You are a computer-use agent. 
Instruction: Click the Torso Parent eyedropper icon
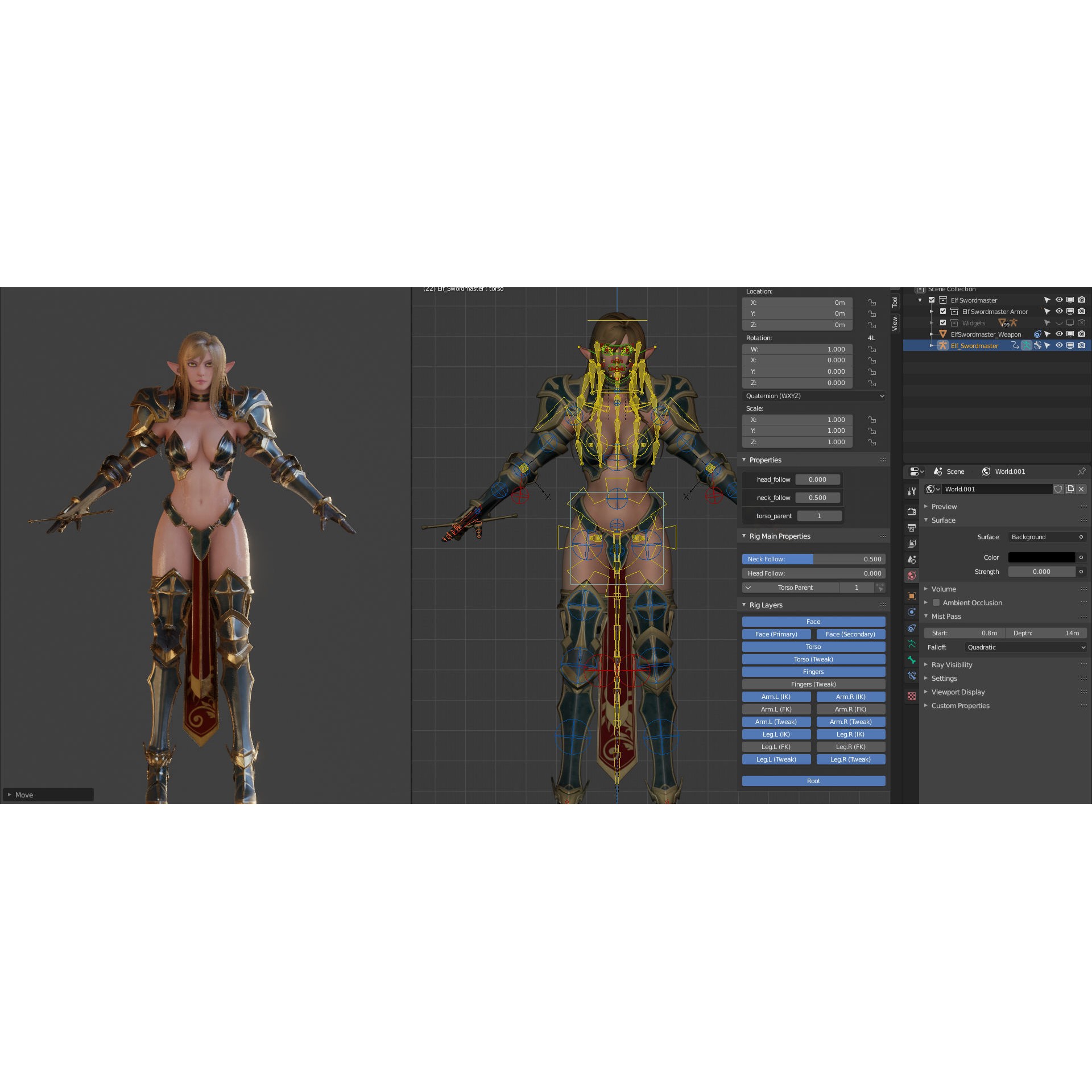click(880, 588)
